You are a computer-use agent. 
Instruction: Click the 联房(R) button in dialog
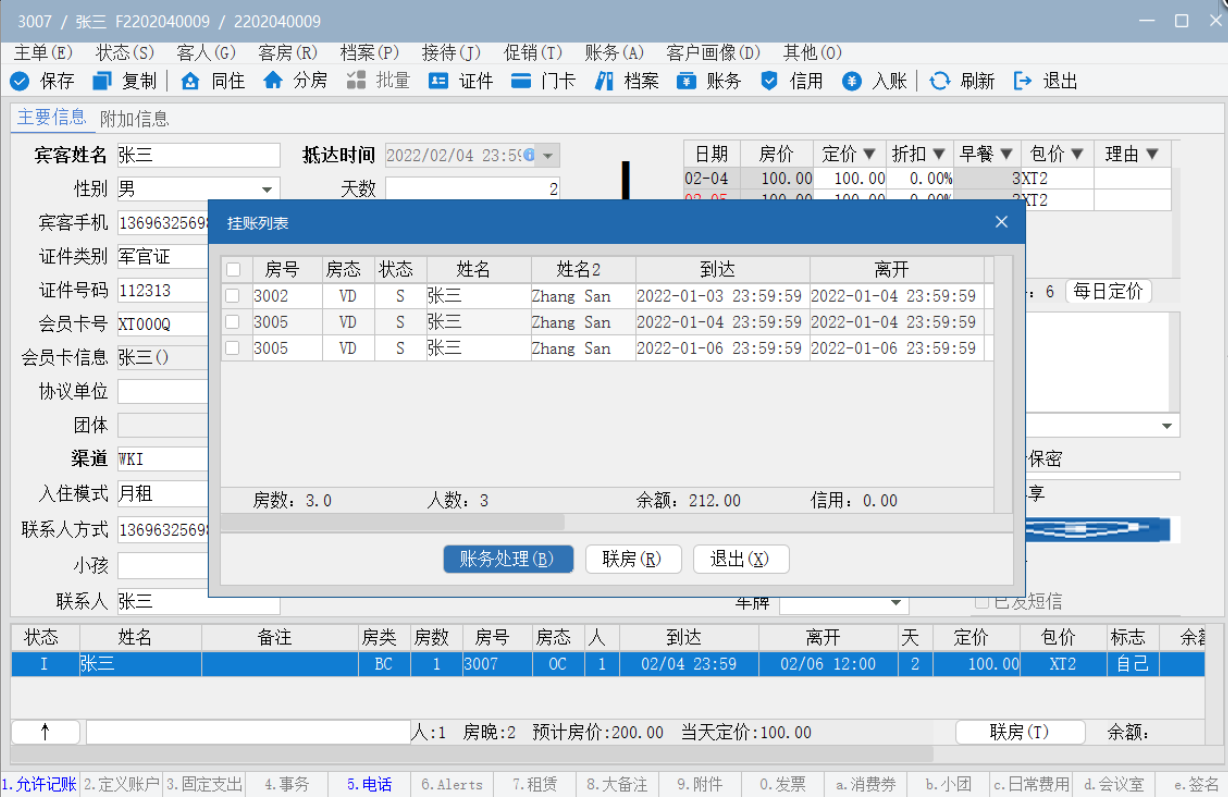click(633, 559)
